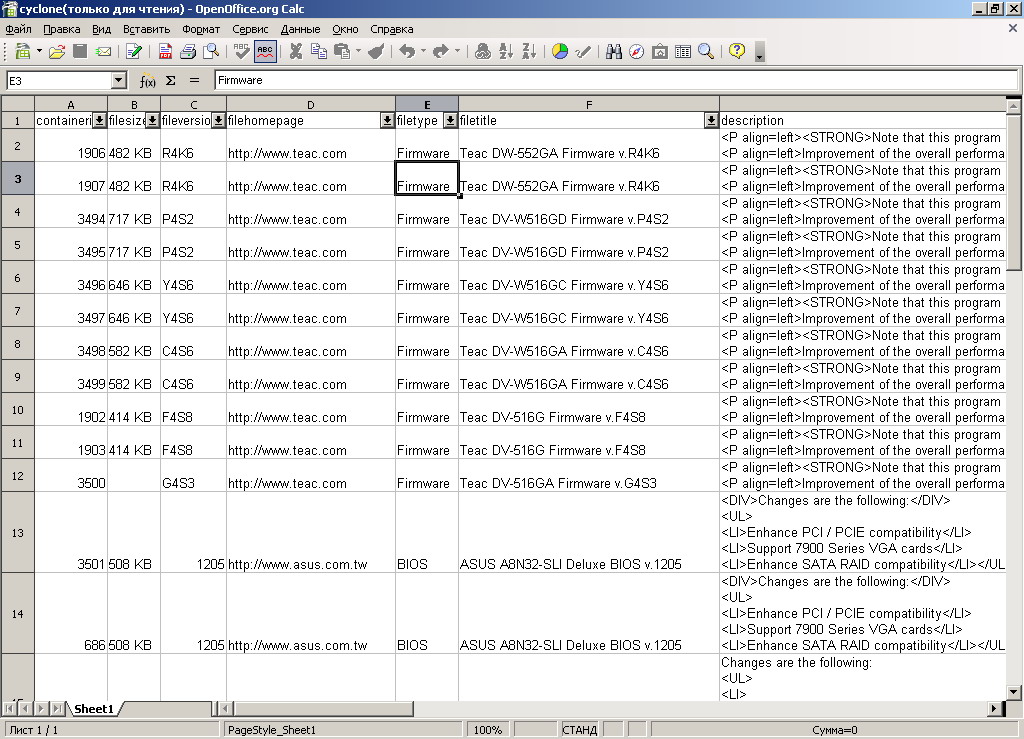Toggle Edit File mode icon
The height and width of the screenshot is (739, 1024).
(134, 51)
